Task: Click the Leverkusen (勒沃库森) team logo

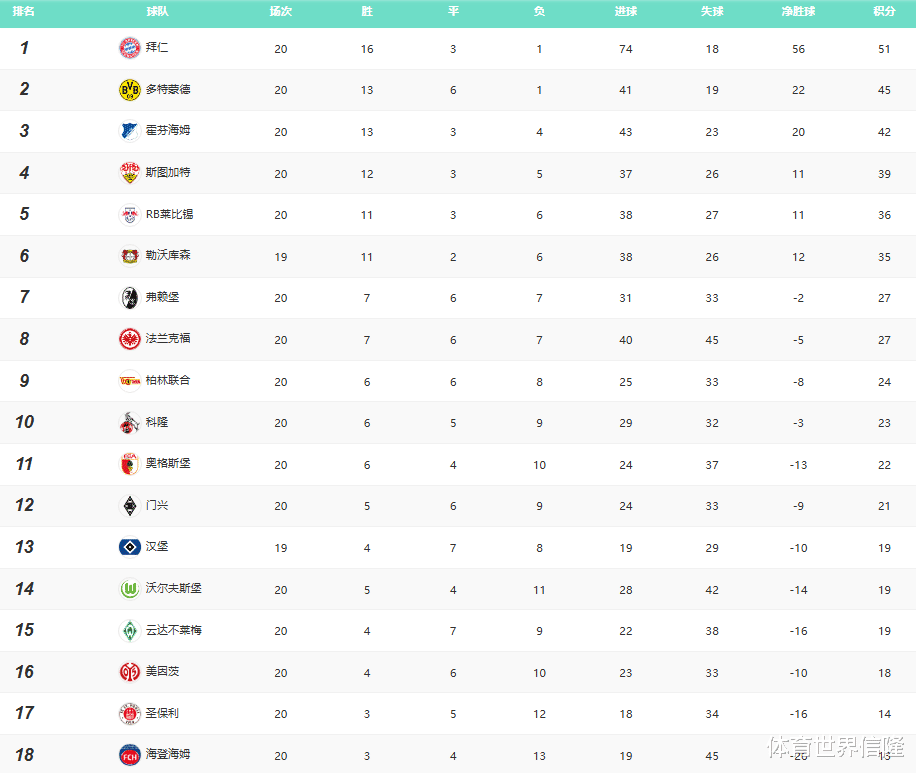Action: 129,256
